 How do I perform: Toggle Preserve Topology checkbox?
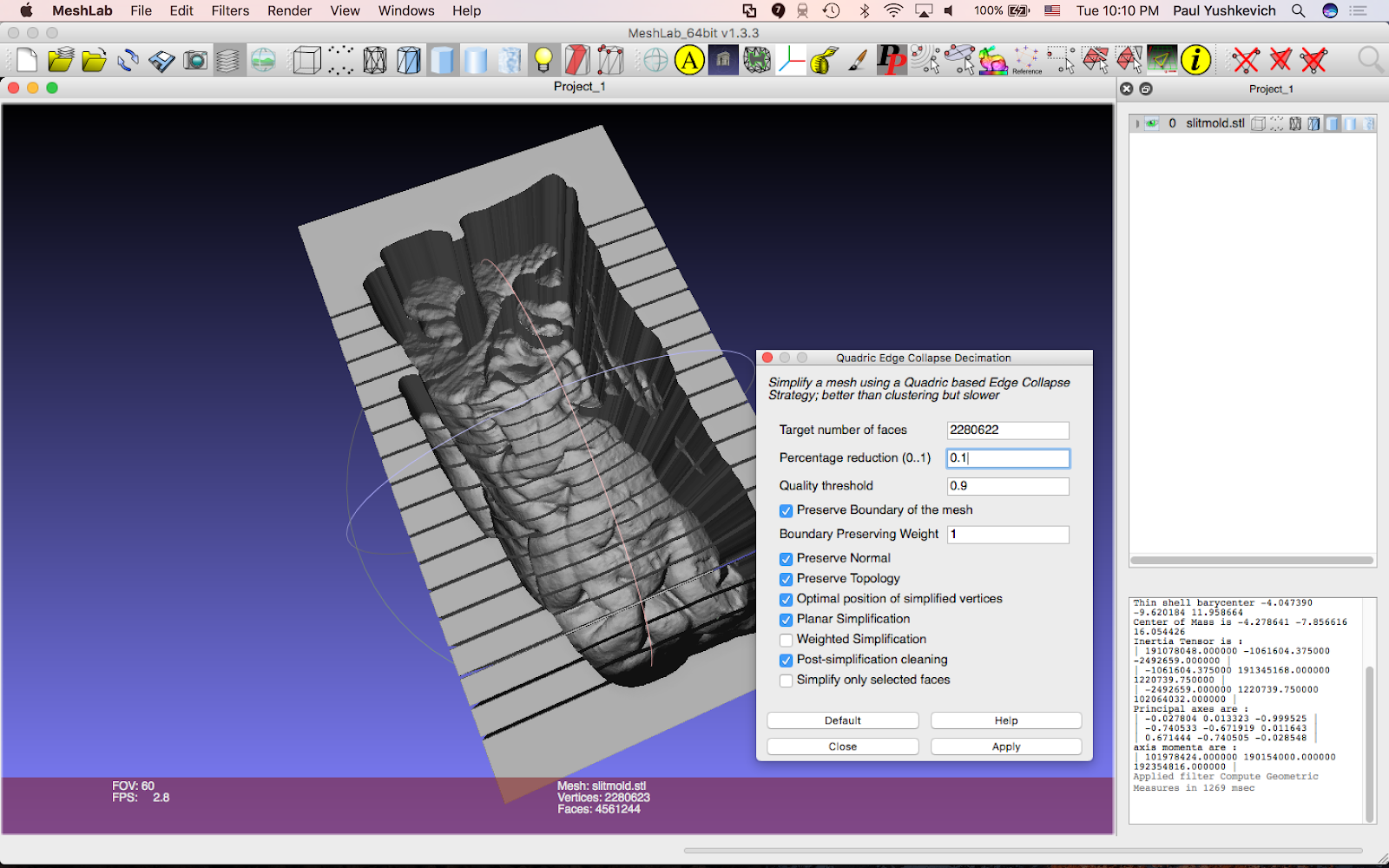pos(786,579)
